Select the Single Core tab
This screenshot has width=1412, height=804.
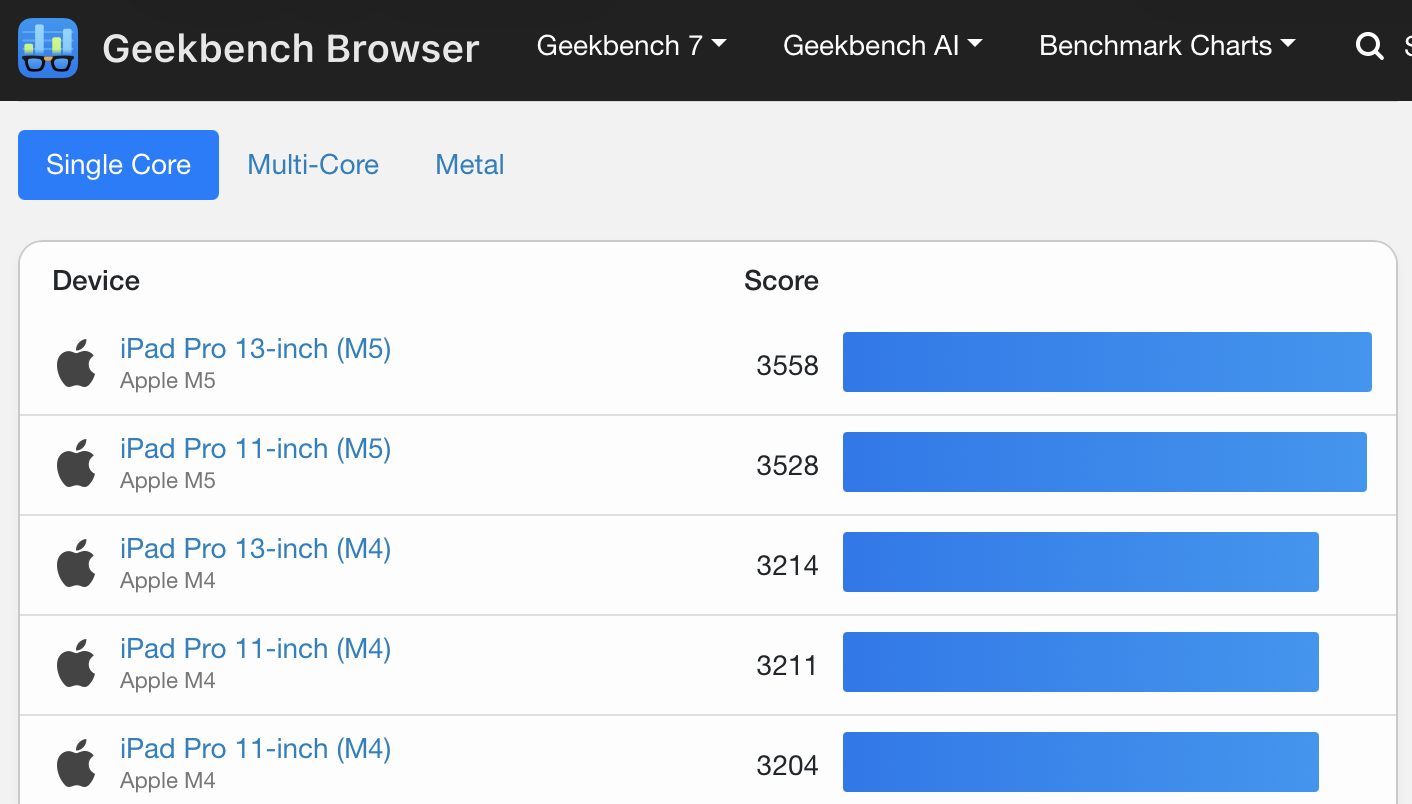pos(118,165)
